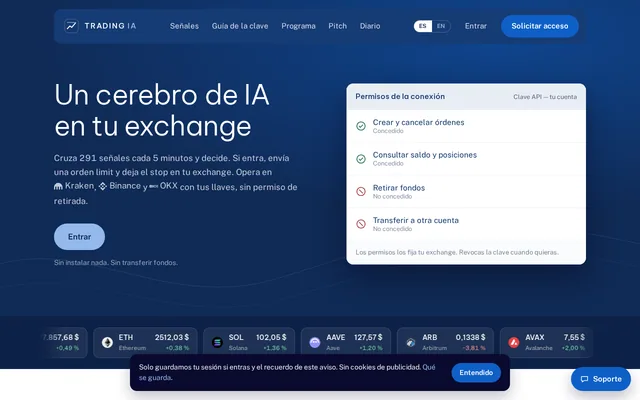Click the Arbitrum coin icon
This screenshot has height=400, width=640.
tap(411, 342)
